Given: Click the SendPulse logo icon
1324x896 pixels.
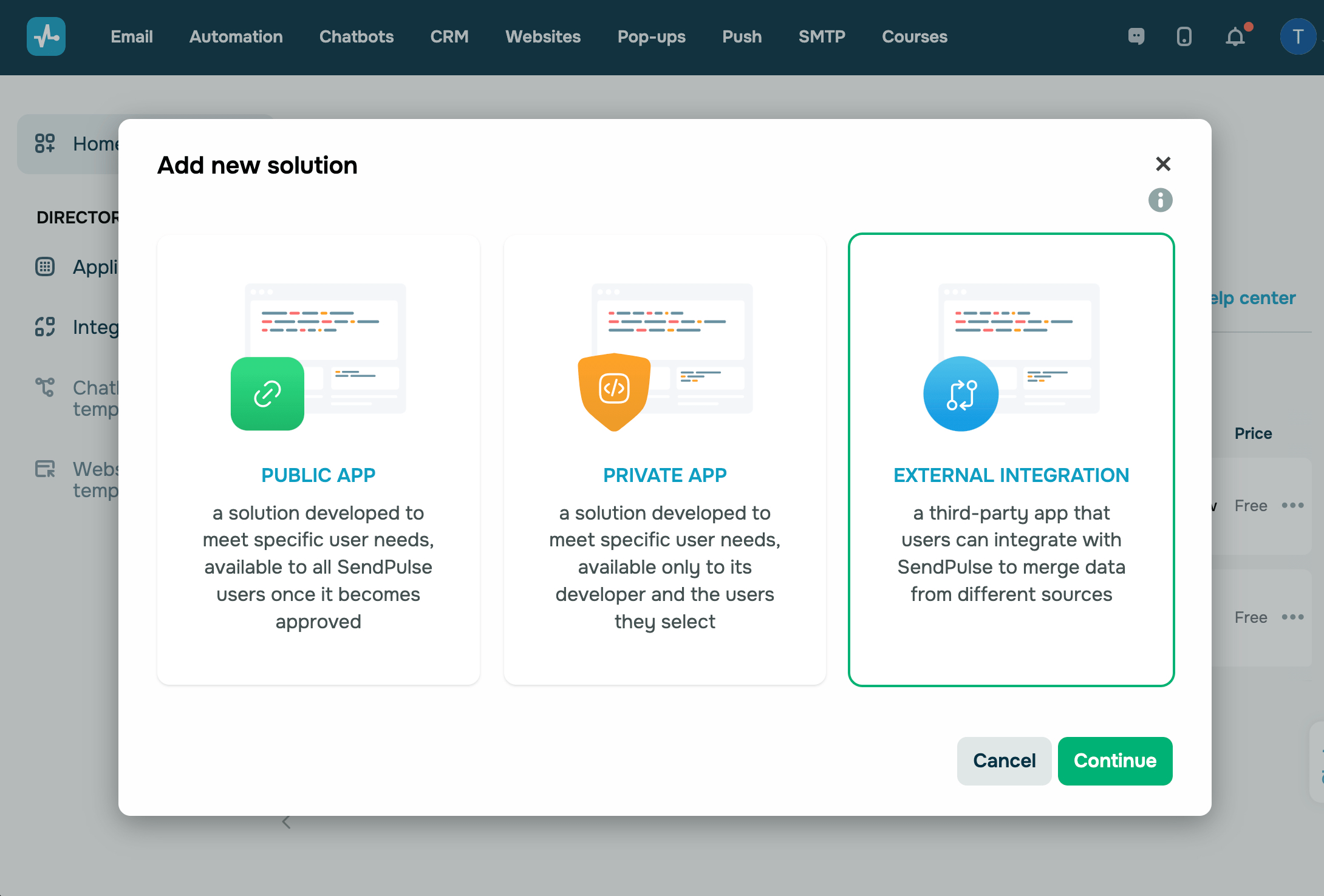Looking at the screenshot, I should point(46,36).
